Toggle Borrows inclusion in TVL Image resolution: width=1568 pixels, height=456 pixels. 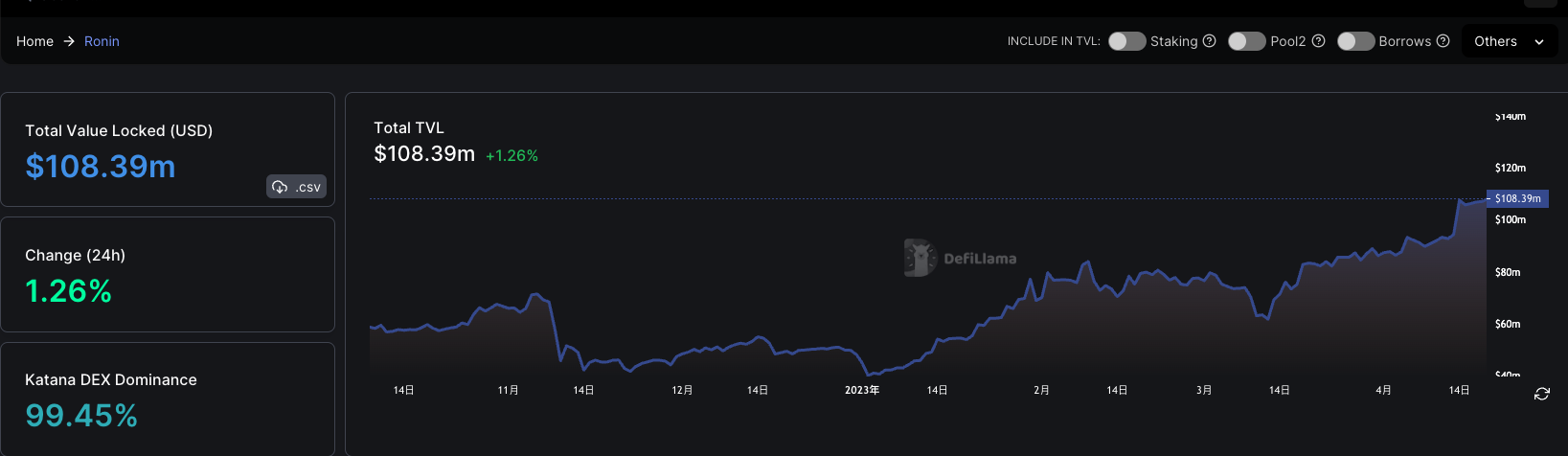pyautogui.click(x=1355, y=41)
